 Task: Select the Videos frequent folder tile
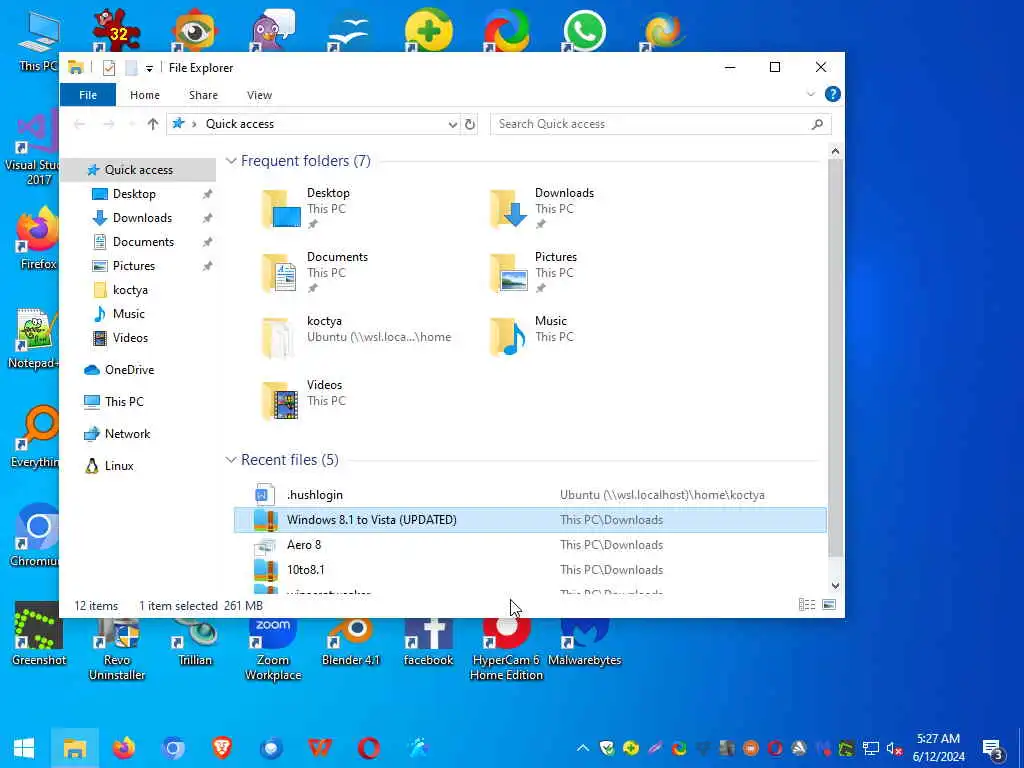(304, 400)
